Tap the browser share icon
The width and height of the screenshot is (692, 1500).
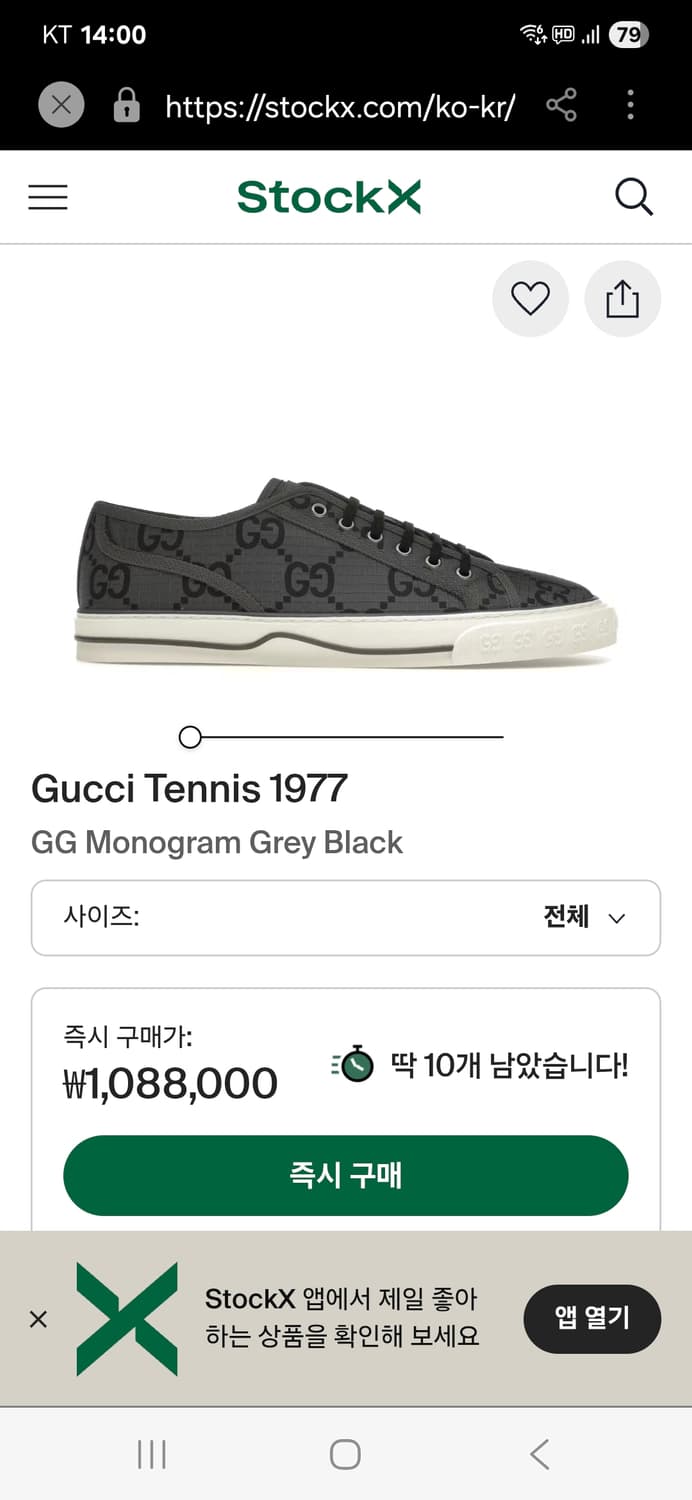point(561,105)
